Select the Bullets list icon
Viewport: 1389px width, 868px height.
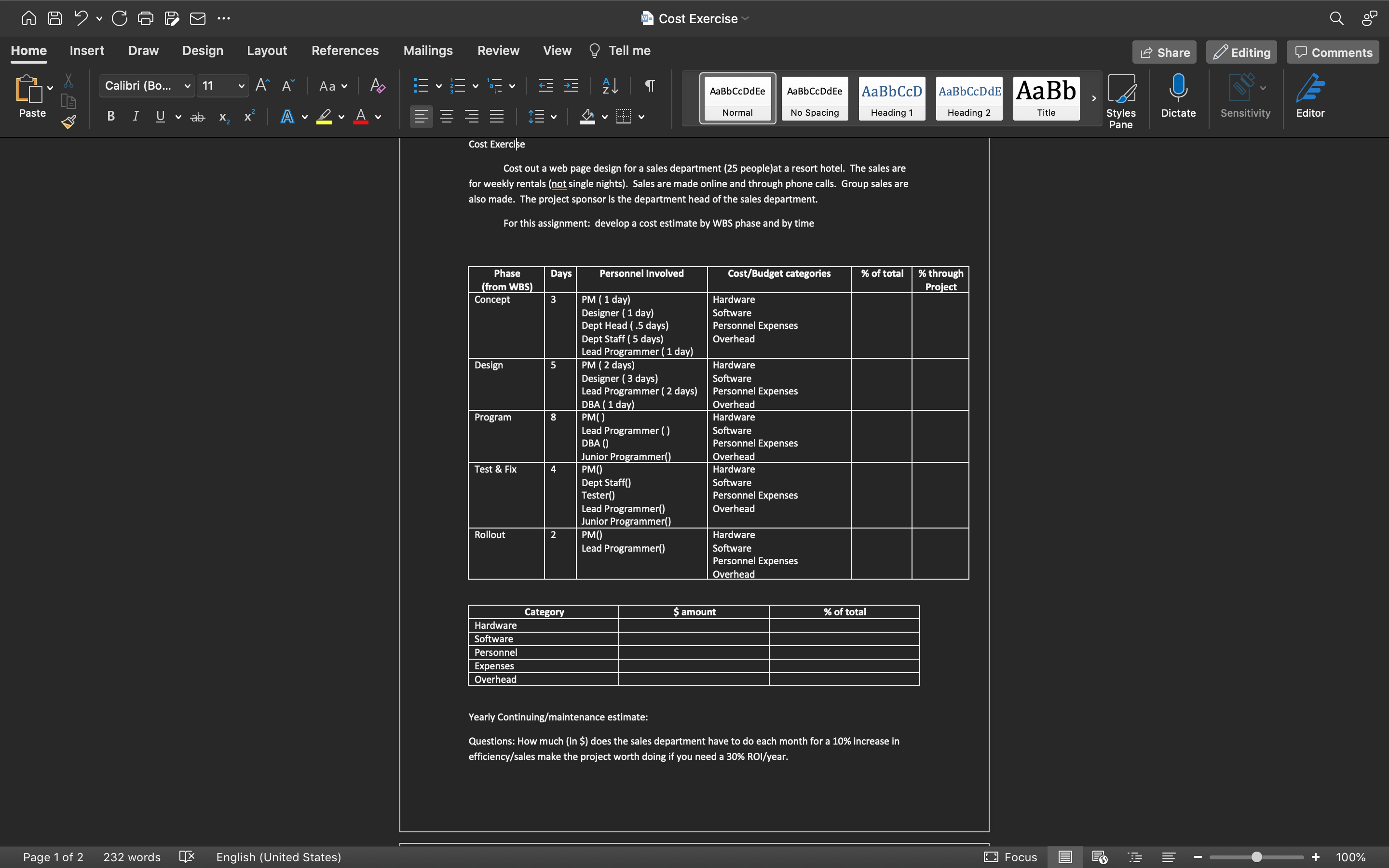pyautogui.click(x=421, y=86)
